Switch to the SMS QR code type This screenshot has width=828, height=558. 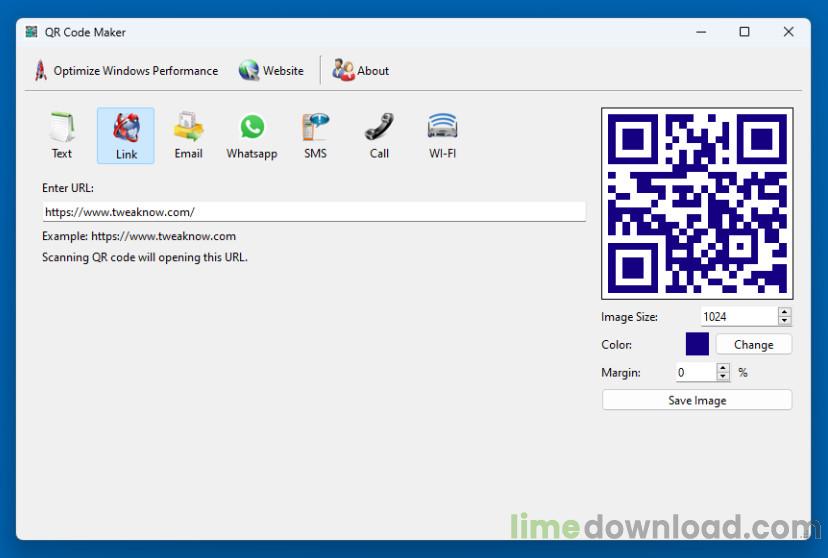[x=315, y=136]
